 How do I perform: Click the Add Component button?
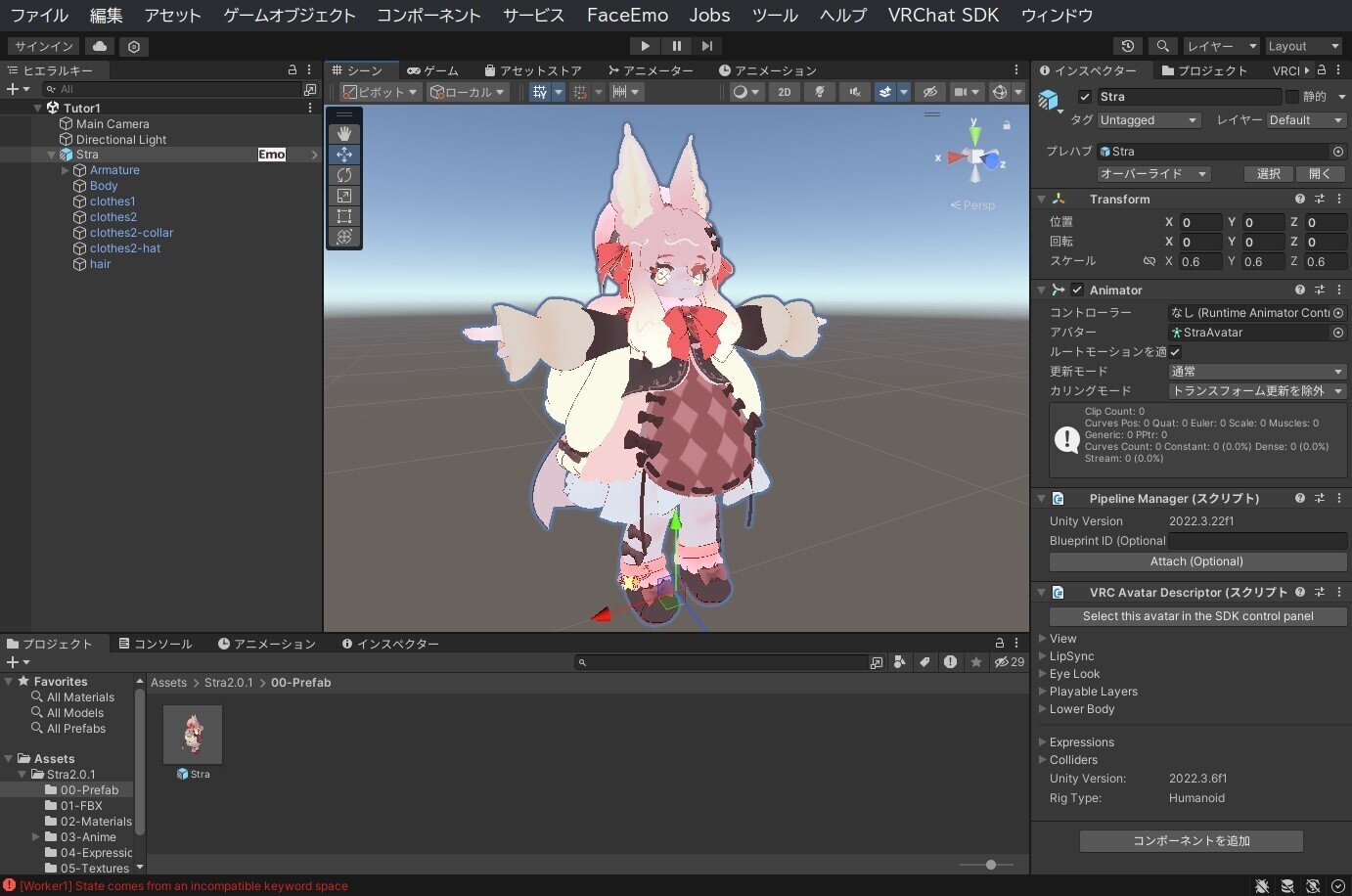click(1192, 841)
